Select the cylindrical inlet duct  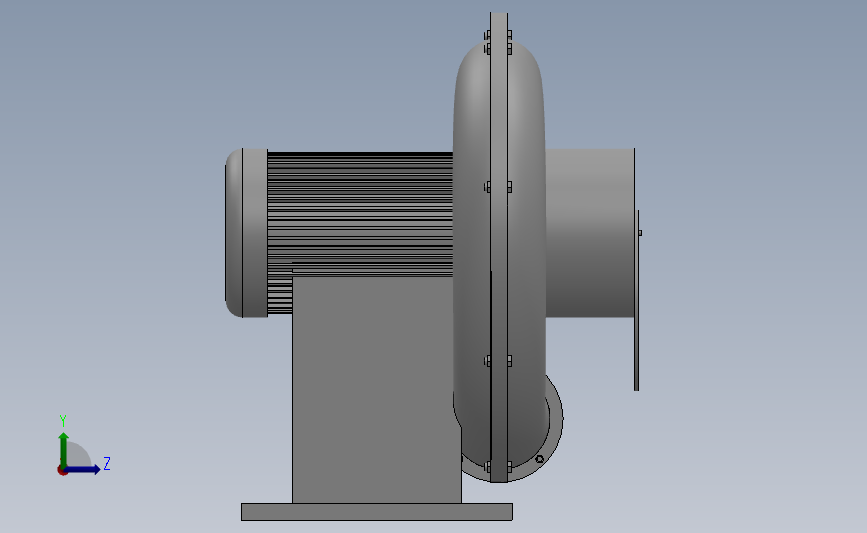pos(589,233)
